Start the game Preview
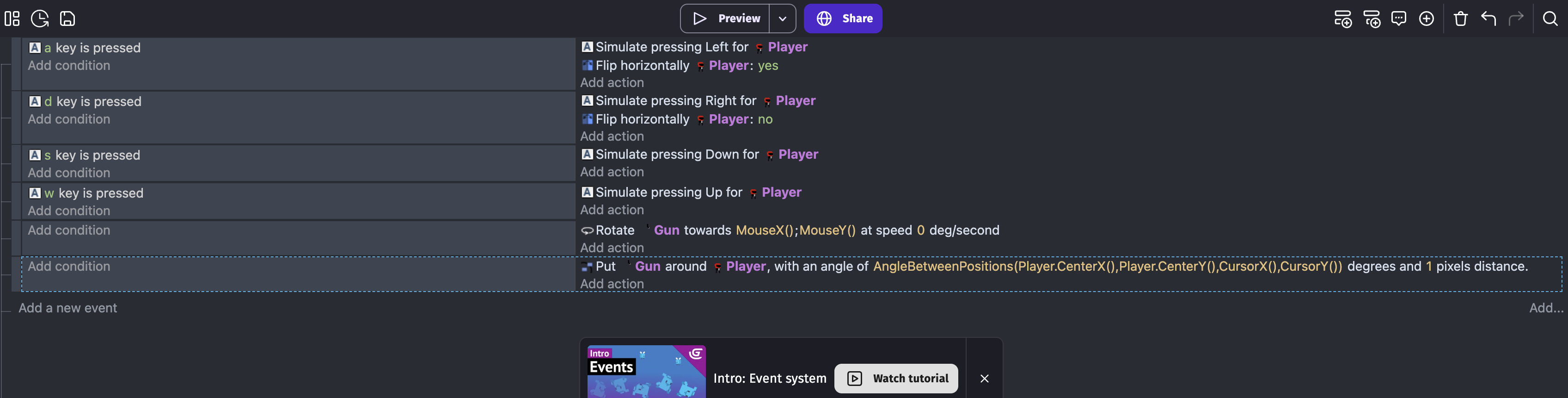 [725, 19]
